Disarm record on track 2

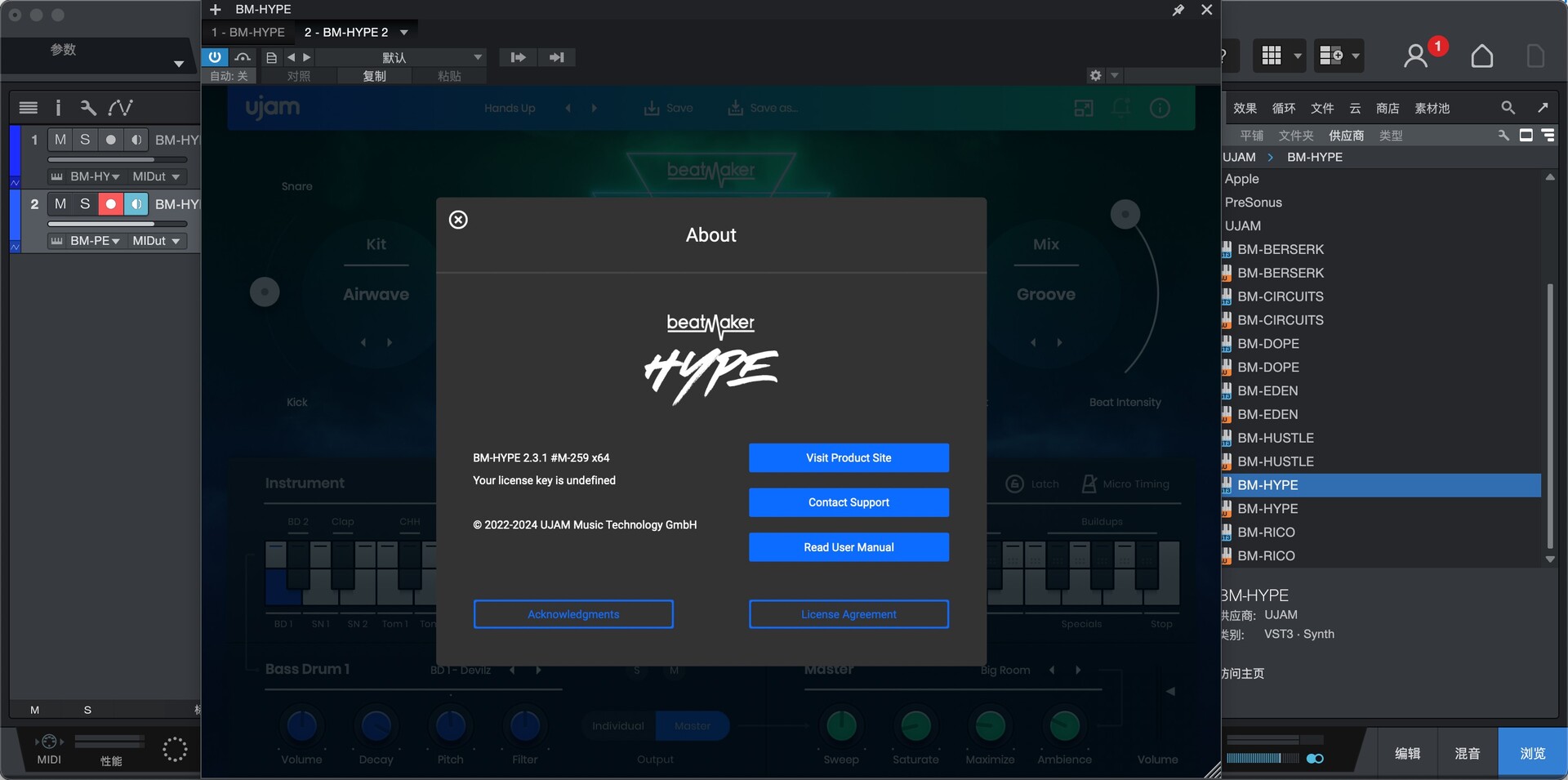click(110, 203)
